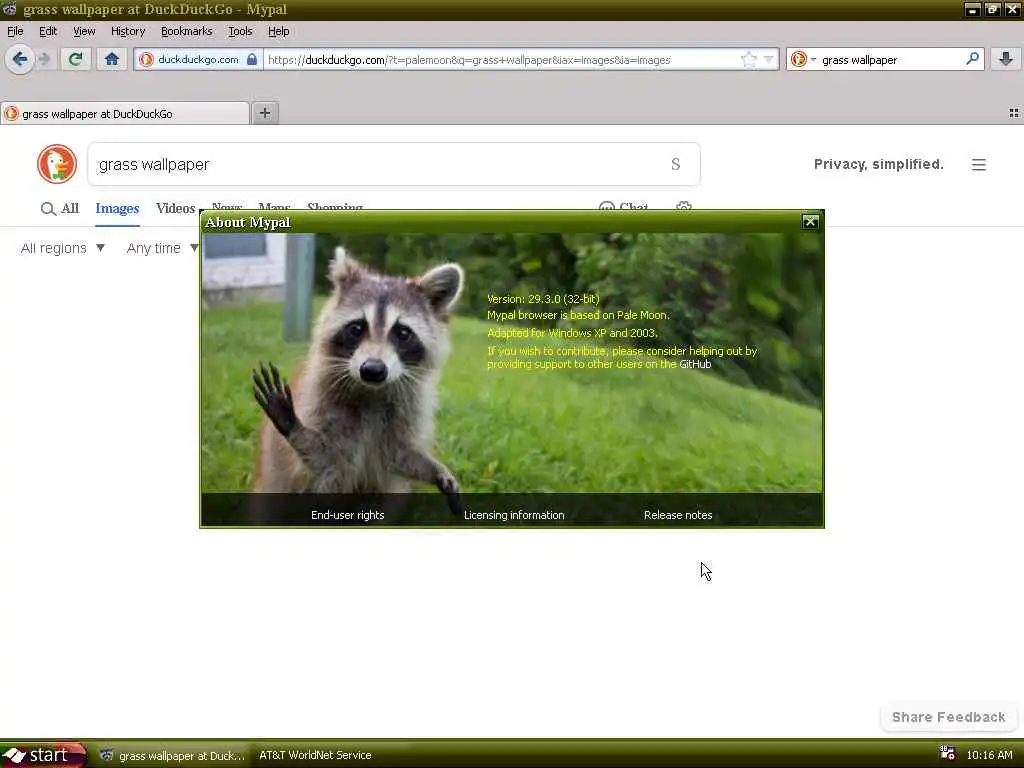Click the browser Back arrow button
Screen dimensions: 1024x768
pos(20,59)
